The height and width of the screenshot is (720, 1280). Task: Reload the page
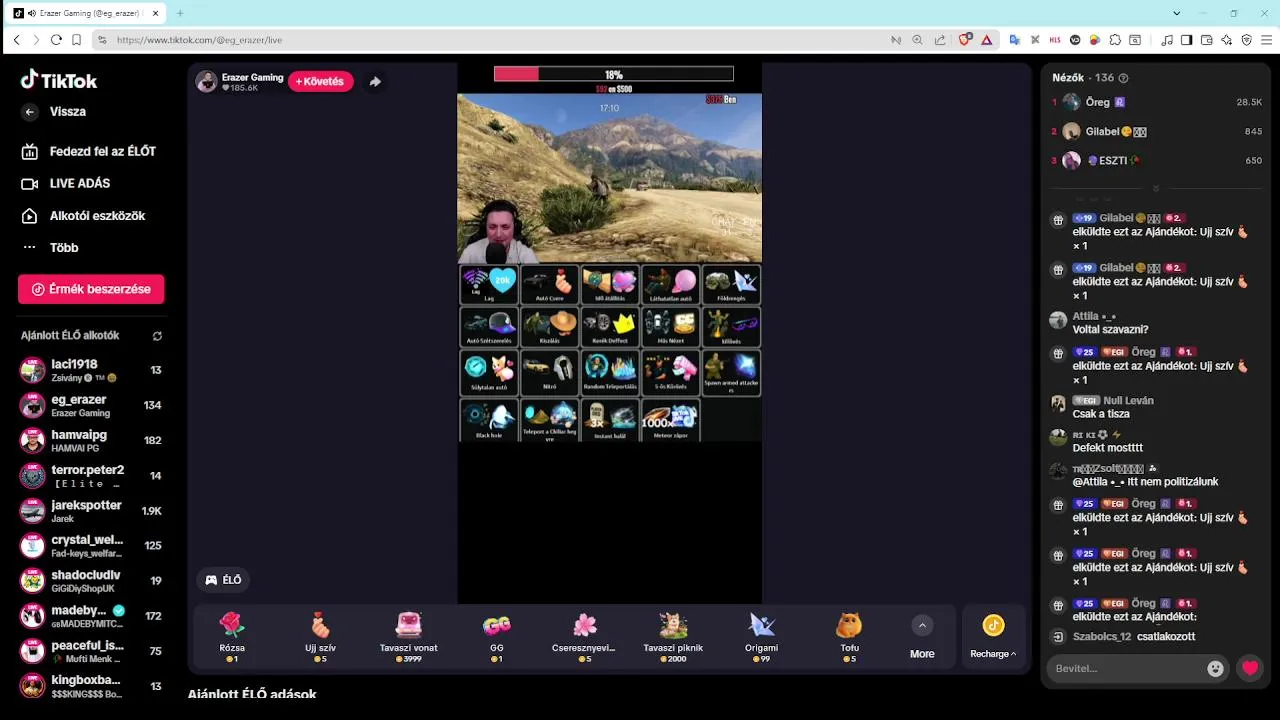tap(56, 40)
